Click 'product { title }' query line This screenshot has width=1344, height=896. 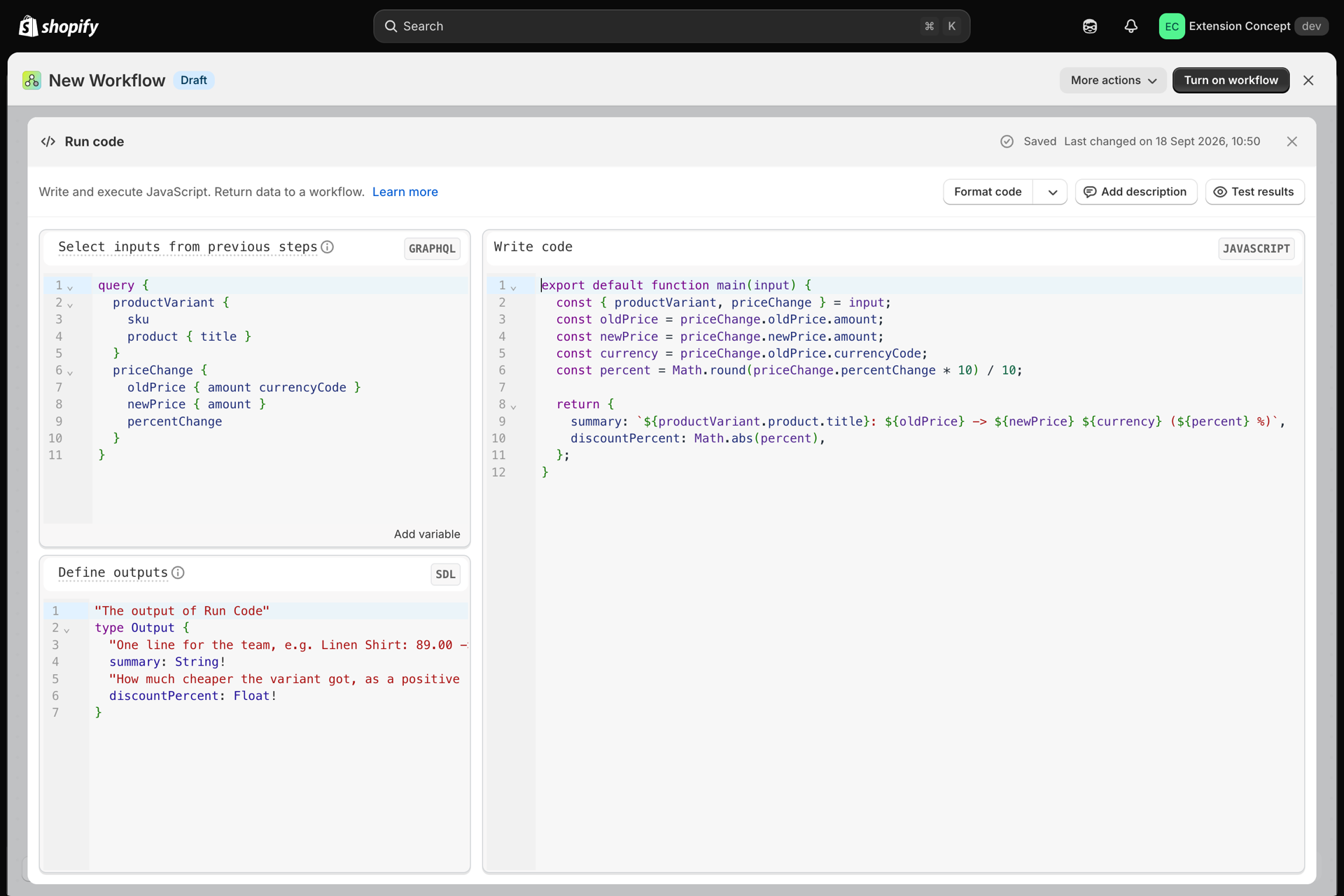[189, 337]
